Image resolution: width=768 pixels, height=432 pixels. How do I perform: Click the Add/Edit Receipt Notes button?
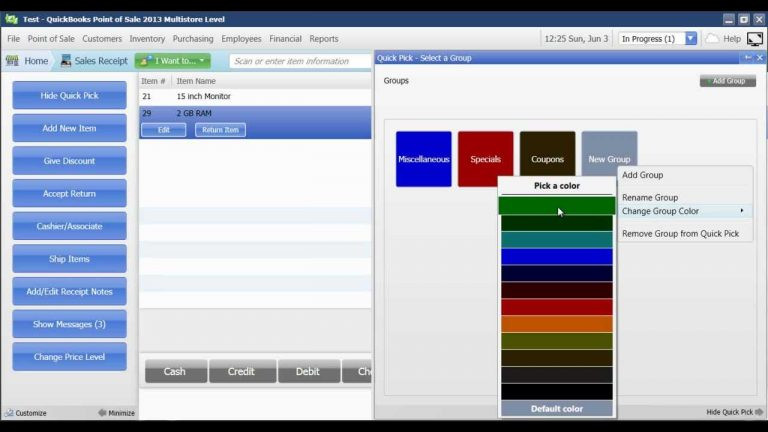pyautogui.click(x=70, y=291)
